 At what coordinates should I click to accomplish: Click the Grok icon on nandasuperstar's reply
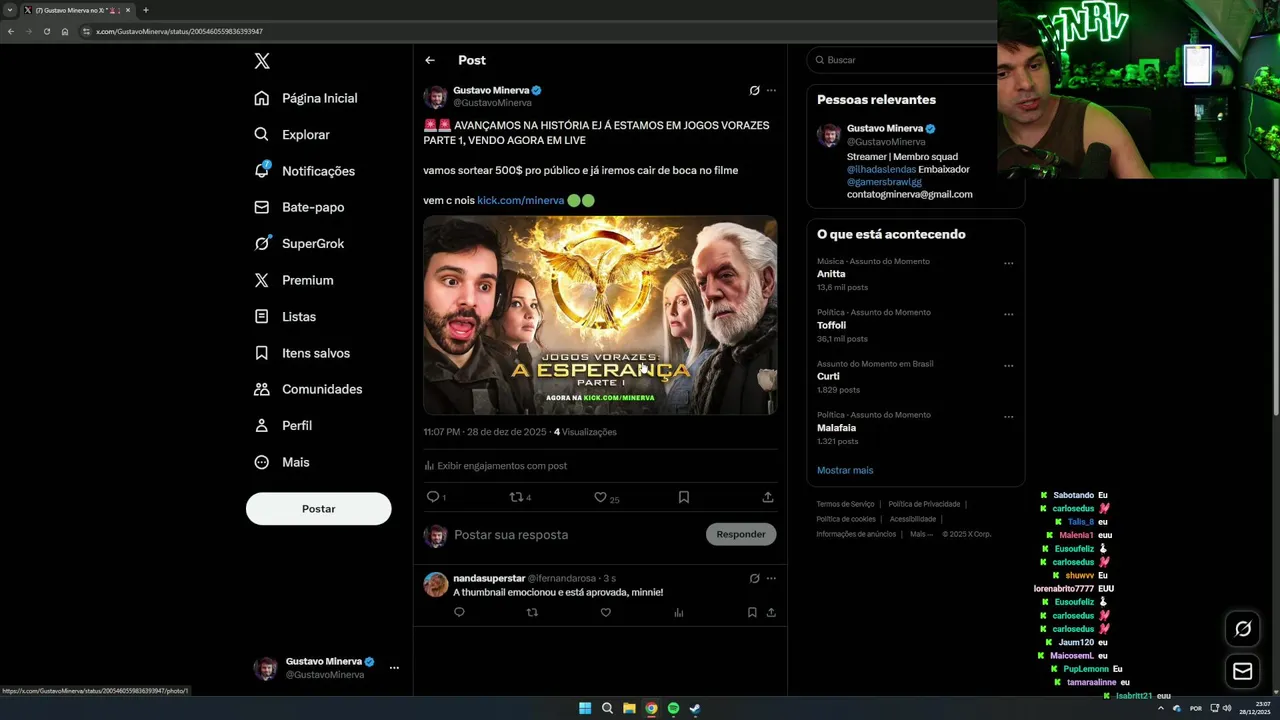point(755,578)
